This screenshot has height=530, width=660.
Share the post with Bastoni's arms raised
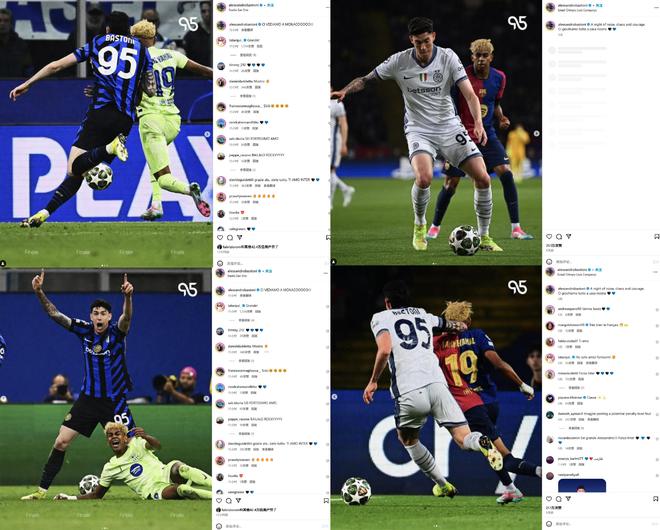pos(239,501)
